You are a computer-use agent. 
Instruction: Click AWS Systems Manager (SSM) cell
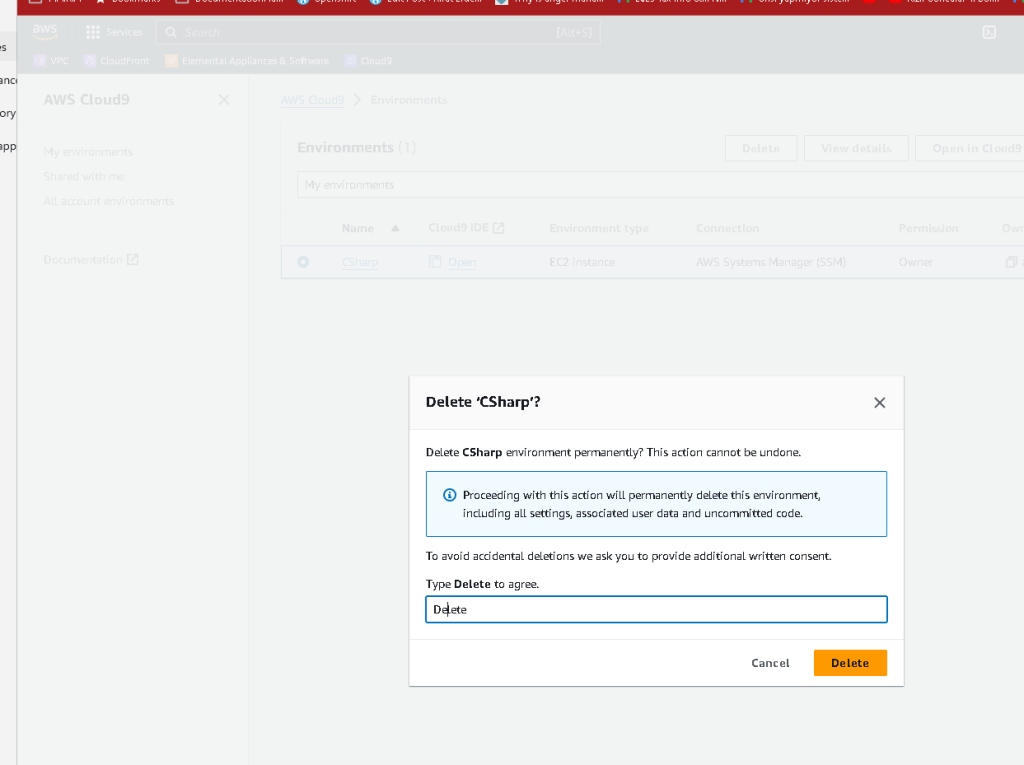[x=771, y=262]
